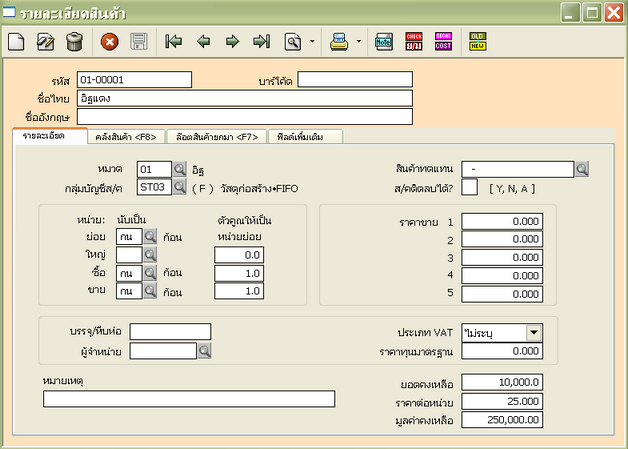This screenshot has height=449, width=628.
Task: Expand the print options dropdown arrow
Action: click(359, 43)
